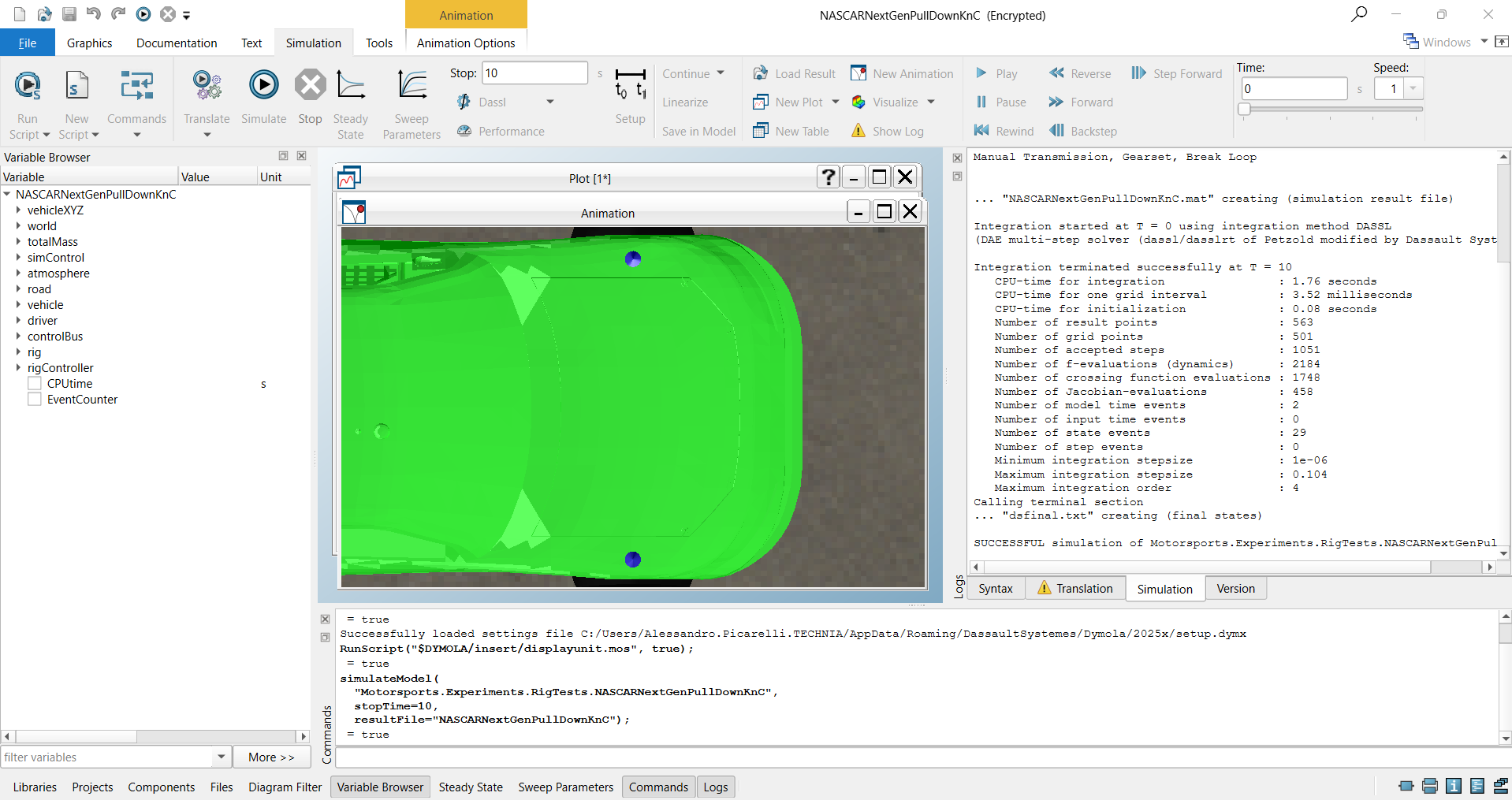Click the New Table icon

760,131
